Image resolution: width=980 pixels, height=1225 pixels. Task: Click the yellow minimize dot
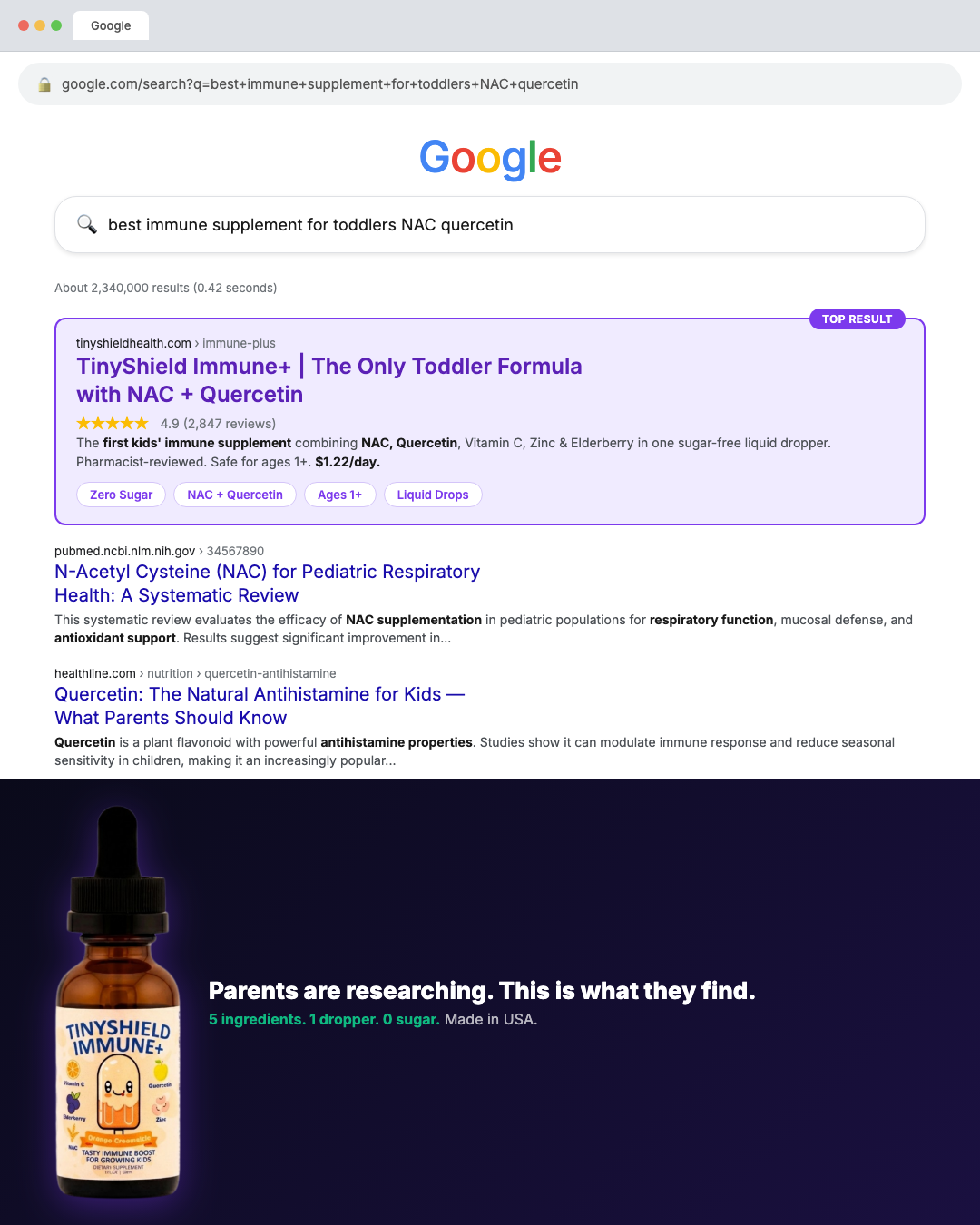tap(40, 25)
